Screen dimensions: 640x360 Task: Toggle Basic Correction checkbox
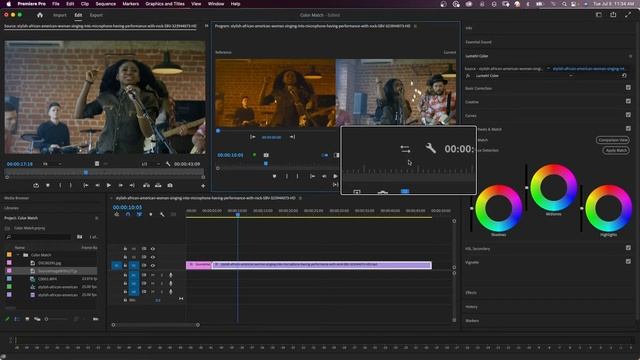tap(628, 87)
